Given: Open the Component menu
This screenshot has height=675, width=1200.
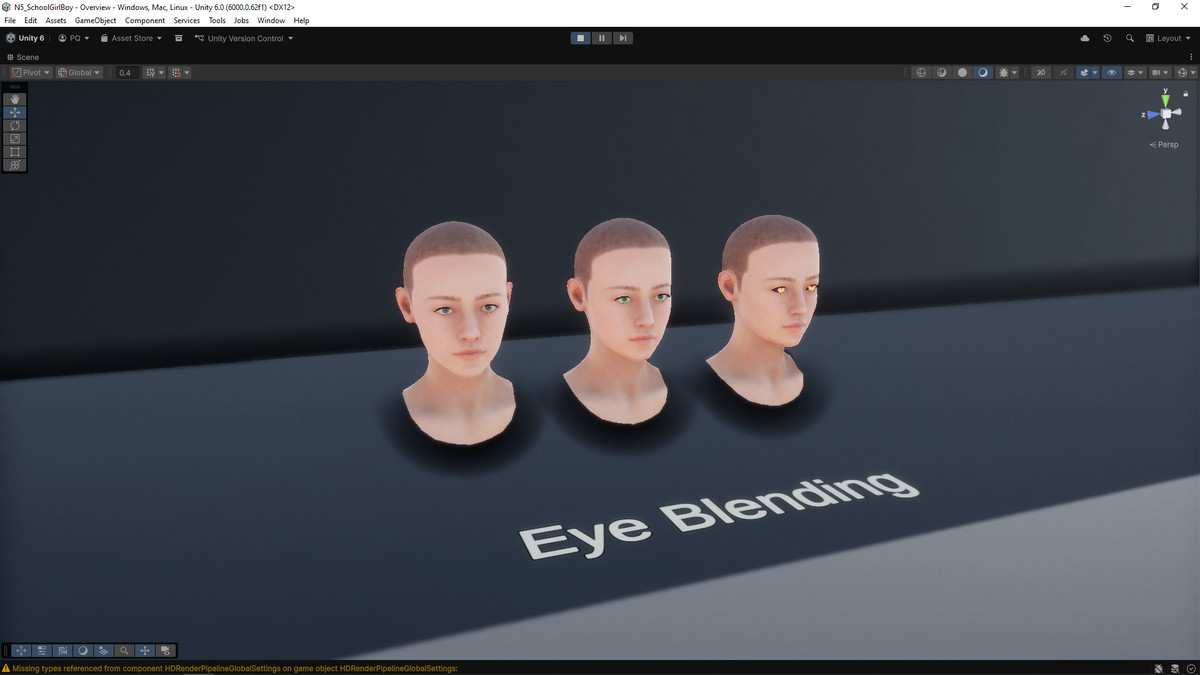Looking at the screenshot, I should (x=145, y=20).
